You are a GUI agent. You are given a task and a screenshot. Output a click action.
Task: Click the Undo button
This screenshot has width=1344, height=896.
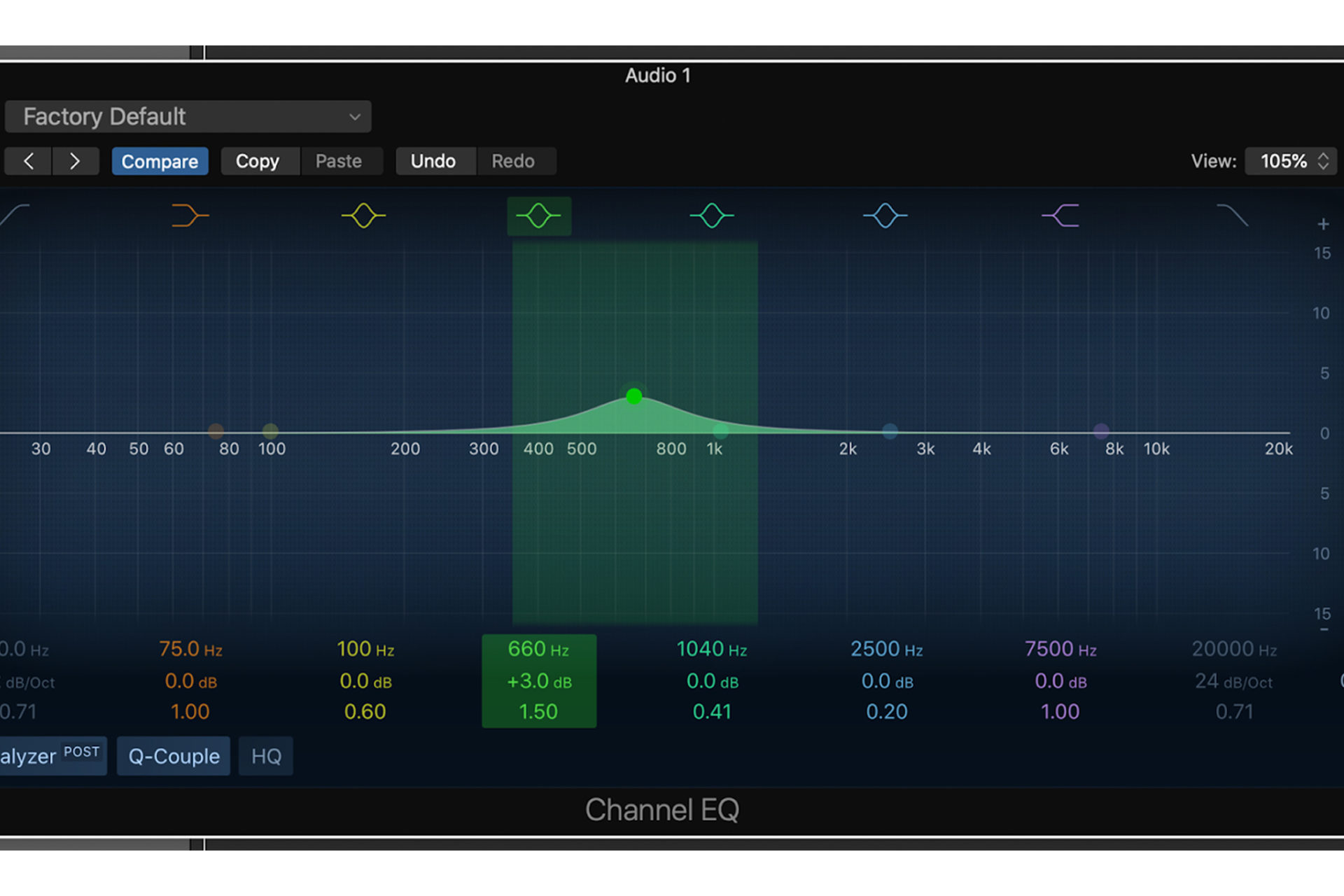pos(432,160)
